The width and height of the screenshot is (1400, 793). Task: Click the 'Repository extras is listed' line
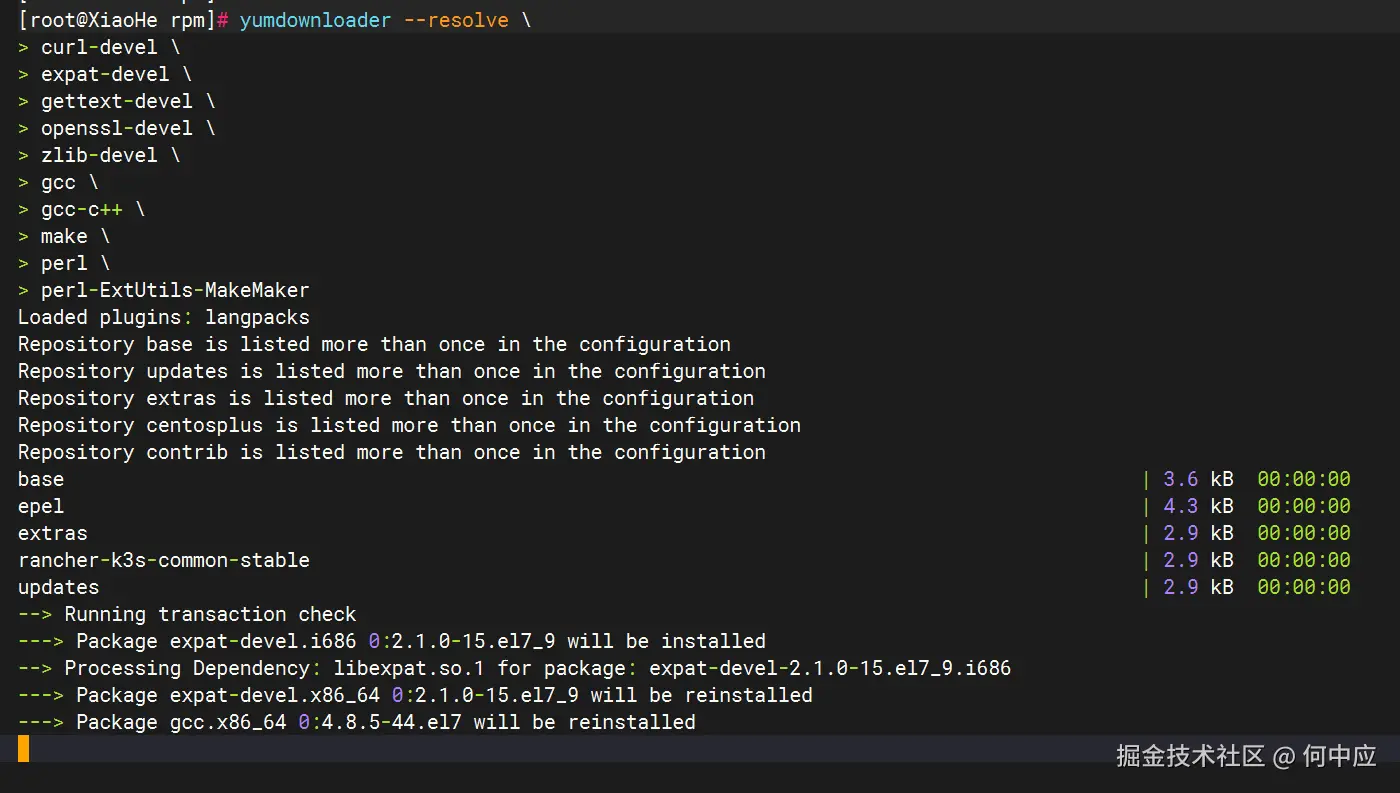click(386, 398)
